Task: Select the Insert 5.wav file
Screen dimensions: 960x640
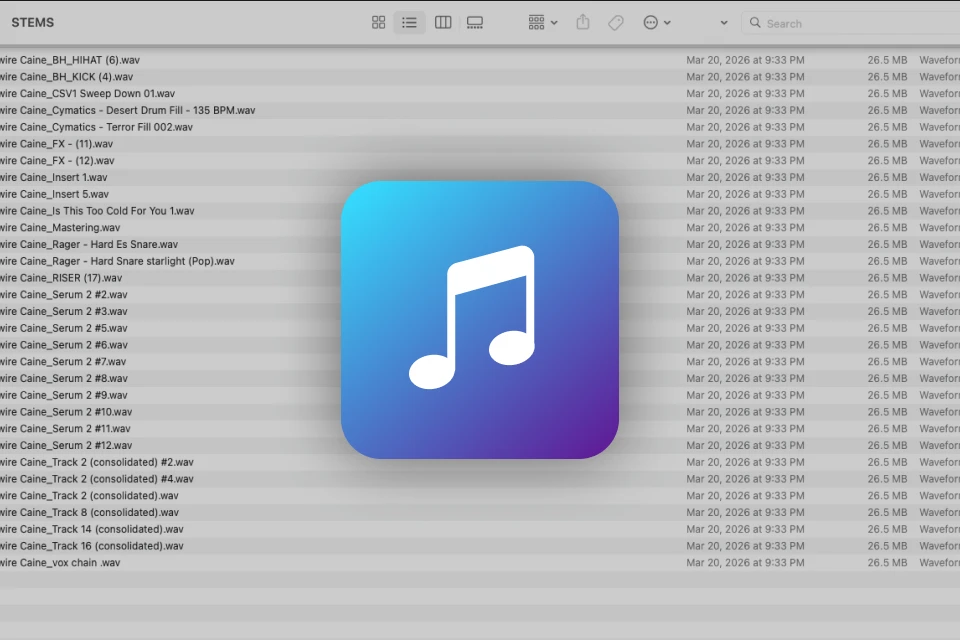Action: [54, 194]
